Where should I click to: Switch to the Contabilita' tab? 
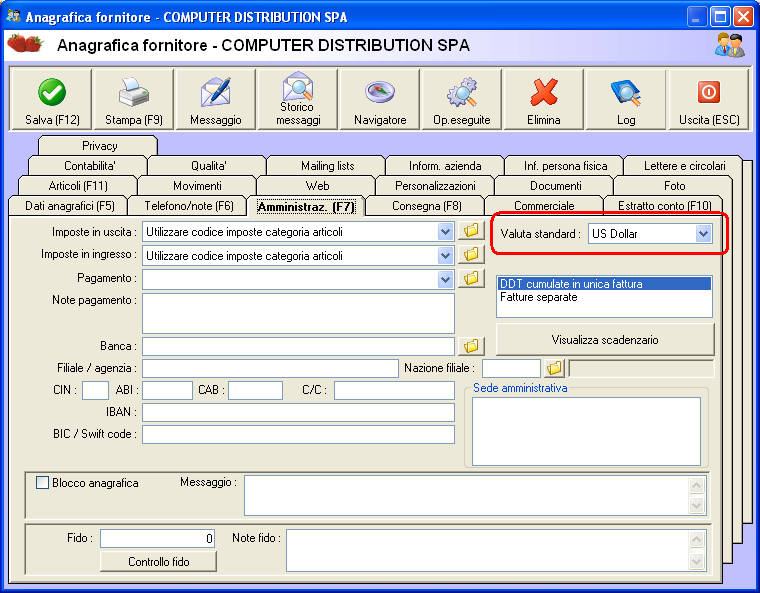click(x=89, y=166)
